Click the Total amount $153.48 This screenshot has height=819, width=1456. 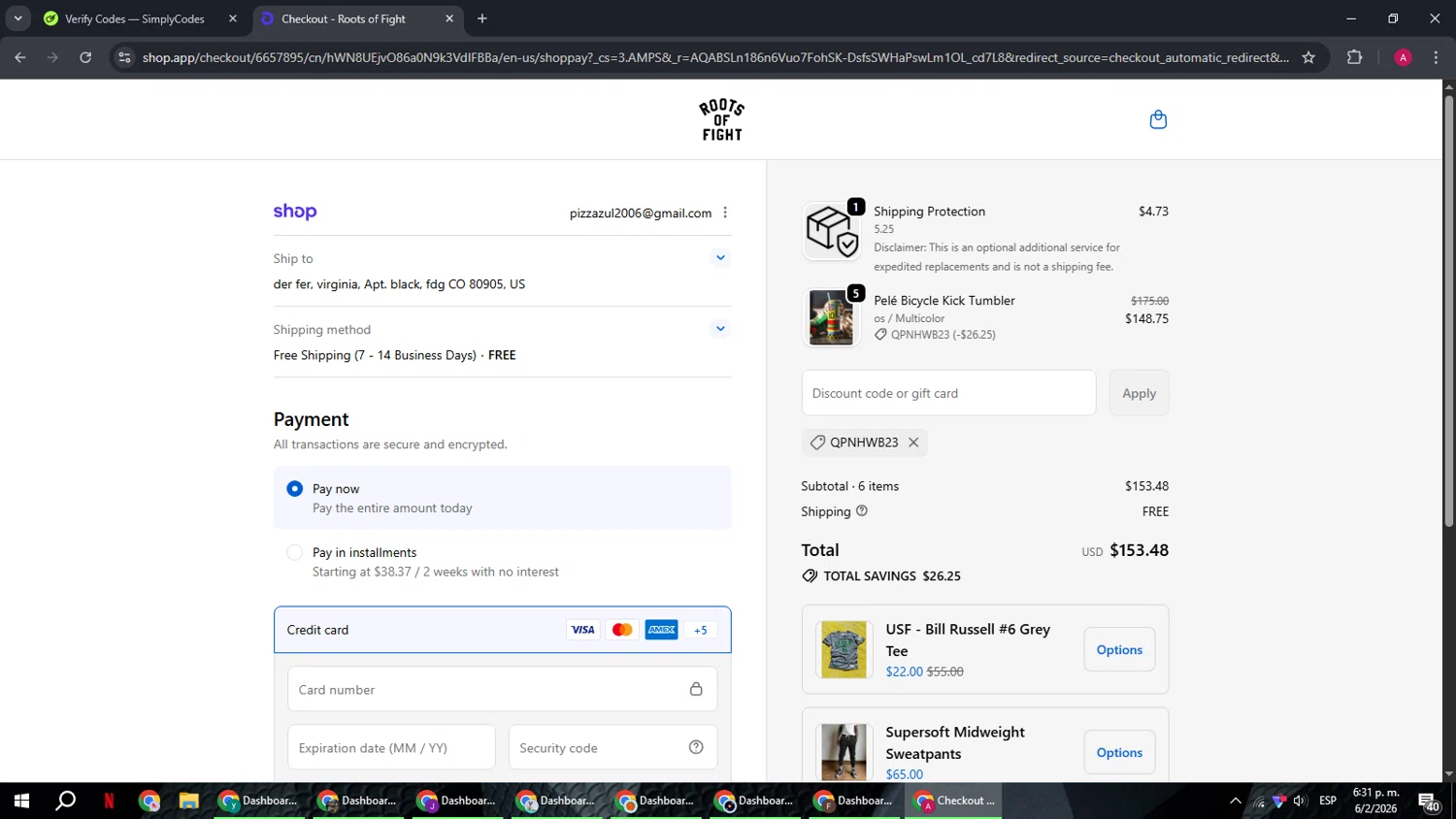1139,550
